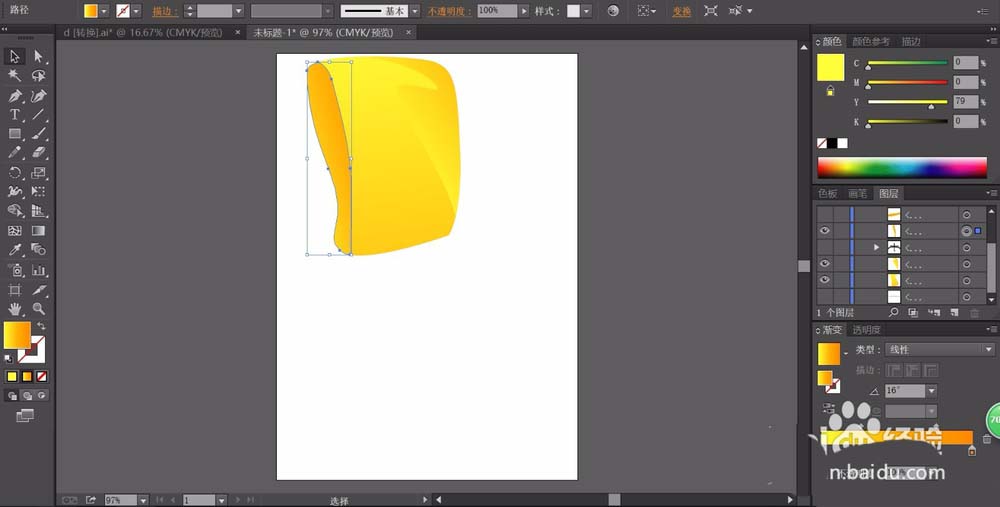Select the Eraser tool
Screen dimensions: 1000x507
[x=38, y=153]
